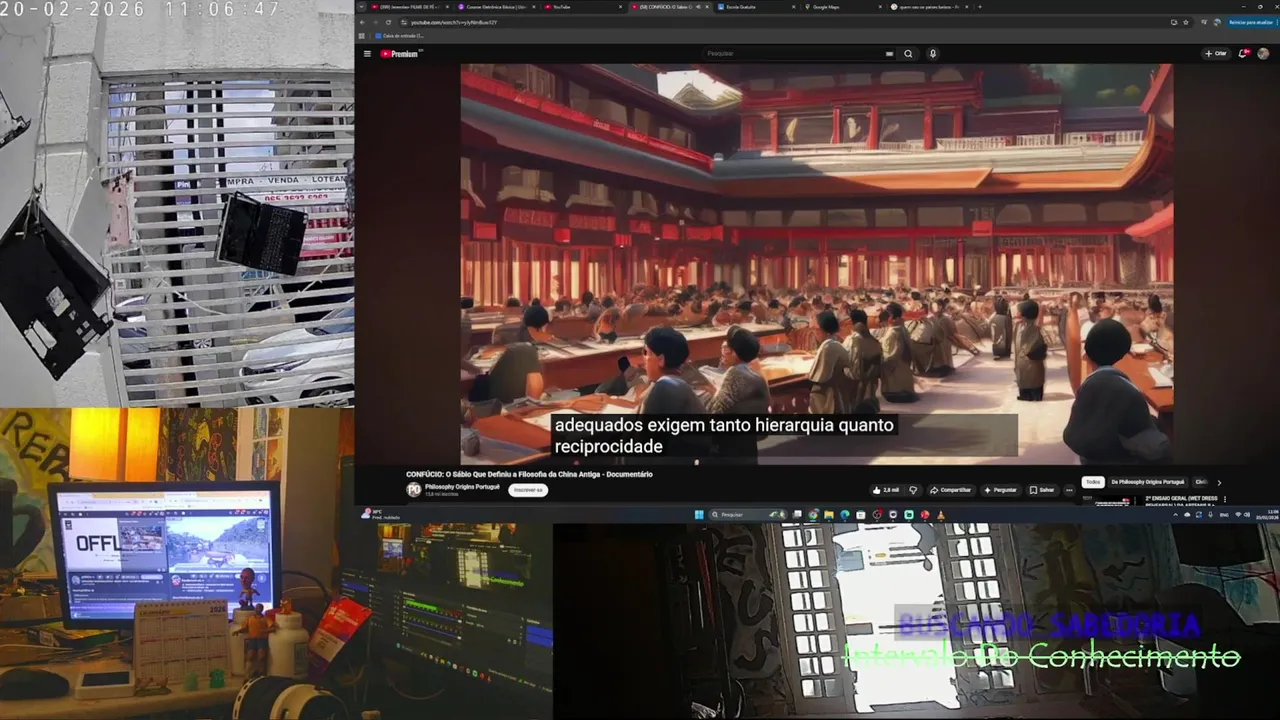Screen dimensions: 1280x720
Task: Open the bookmarks bar apps grid icon
Action: [x=362, y=36]
